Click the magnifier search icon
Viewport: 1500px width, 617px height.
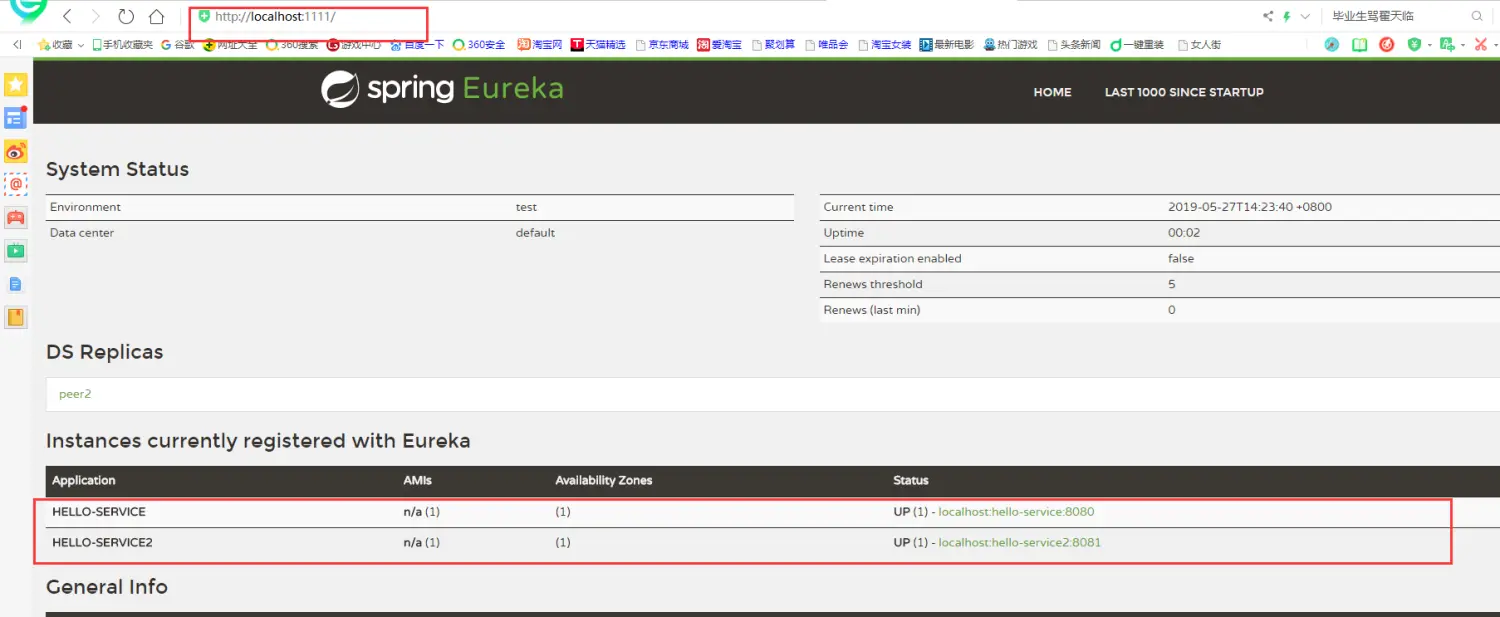tap(1477, 17)
